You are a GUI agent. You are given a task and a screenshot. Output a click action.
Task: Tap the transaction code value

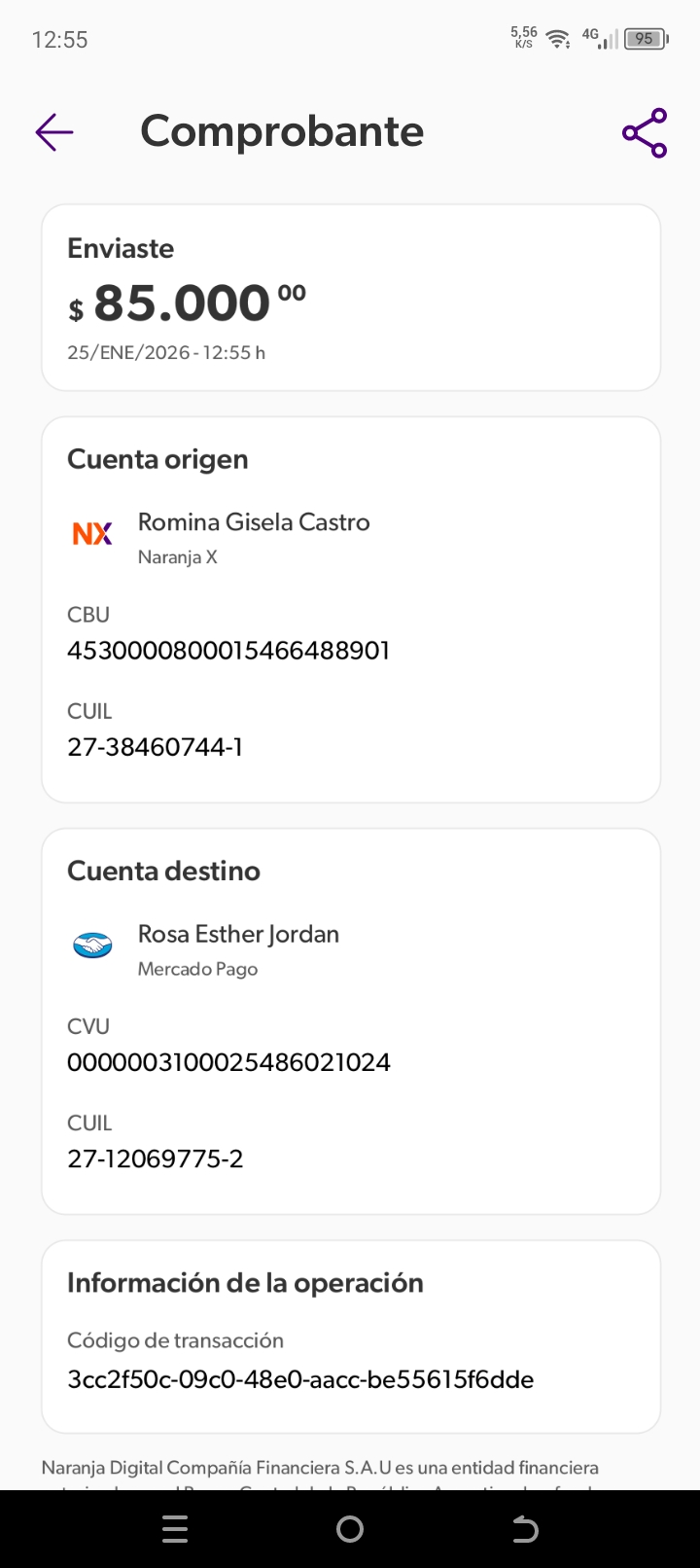(x=300, y=1378)
